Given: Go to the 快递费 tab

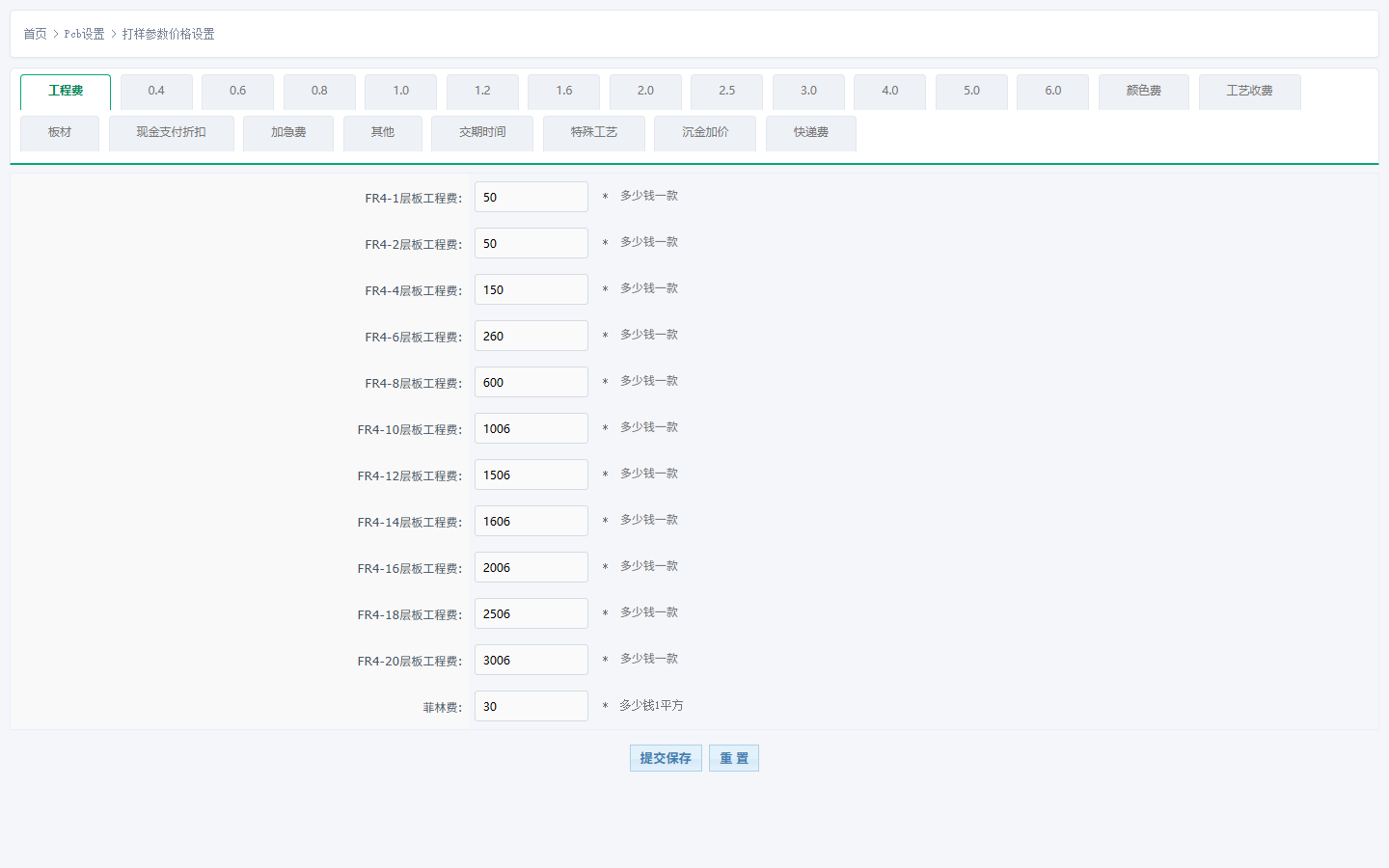Looking at the screenshot, I should (811, 133).
